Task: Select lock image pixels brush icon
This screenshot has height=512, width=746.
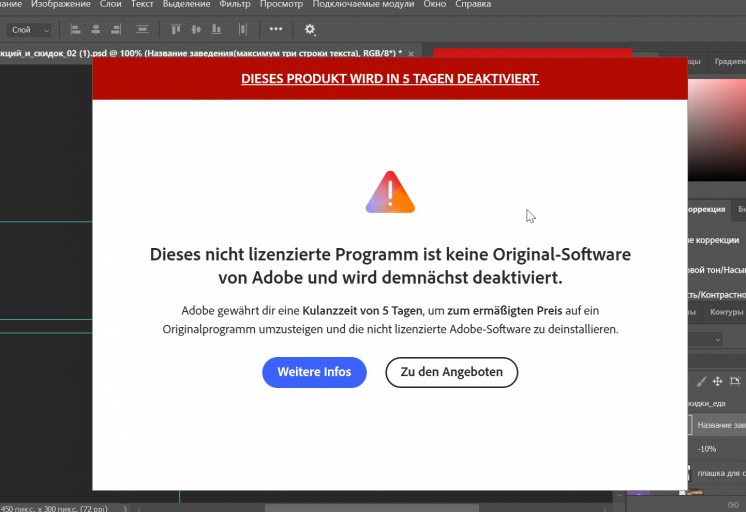Action: point(701,381)
